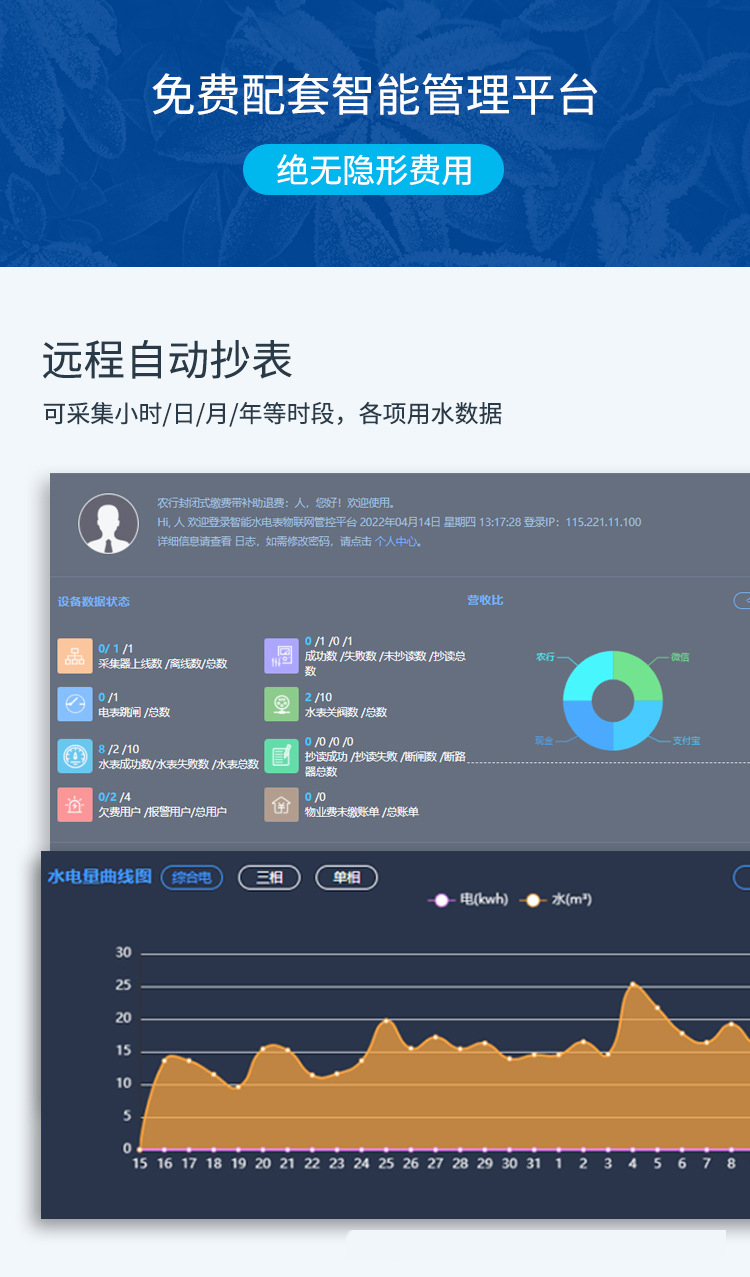Toggle the 电(kwh) series in chart legend
Viewport: 750px width, 1277px height.
pyautogui.click(x=468, y=900)
